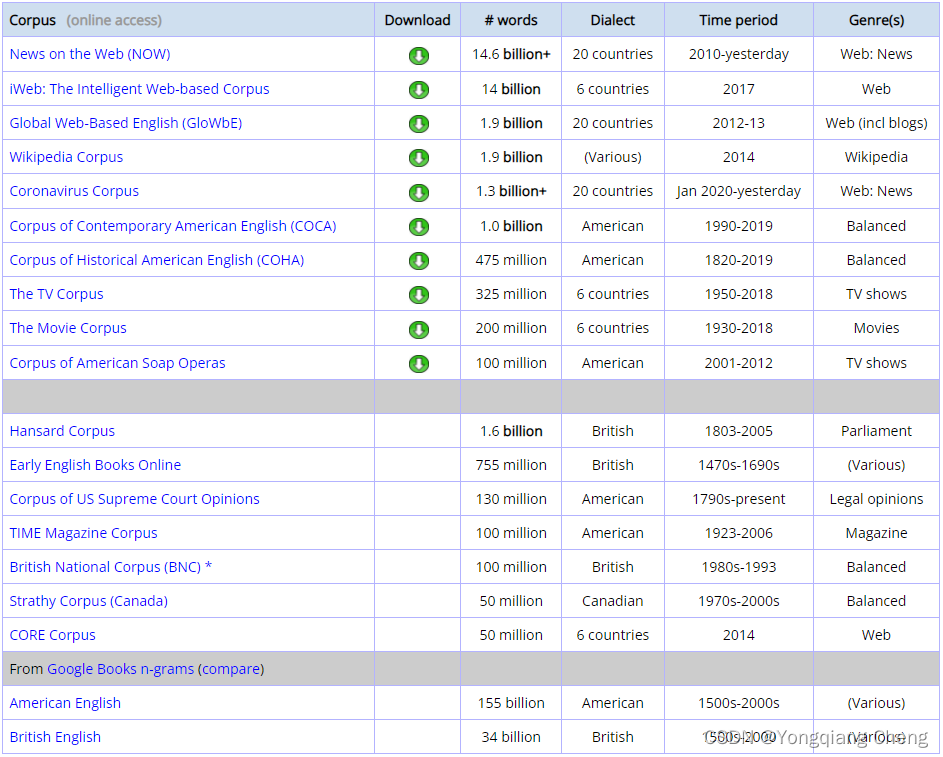Click the Genre(s) column header
Image resolution: width=943 pixels, height=757 pixels.
(876, 20)
